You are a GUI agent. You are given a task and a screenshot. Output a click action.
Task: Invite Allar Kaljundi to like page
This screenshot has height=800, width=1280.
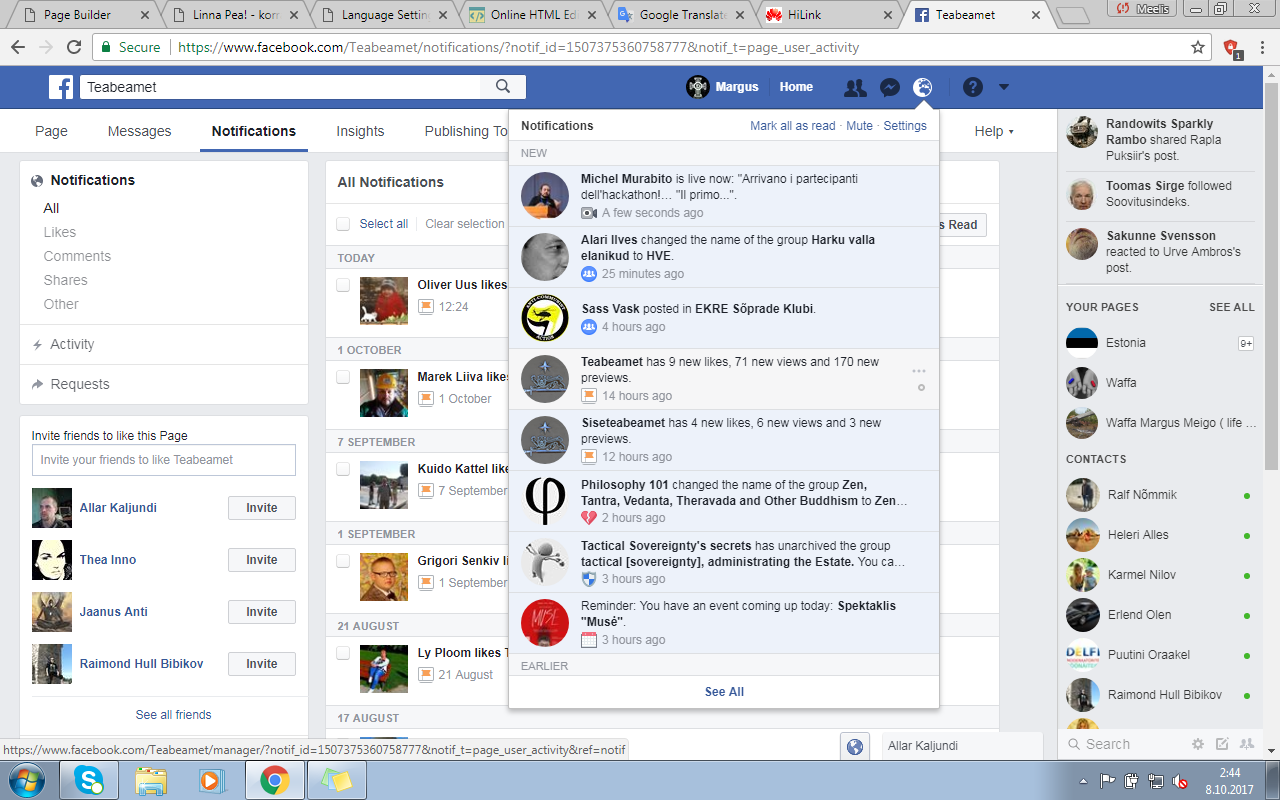(x=262, y=508)
